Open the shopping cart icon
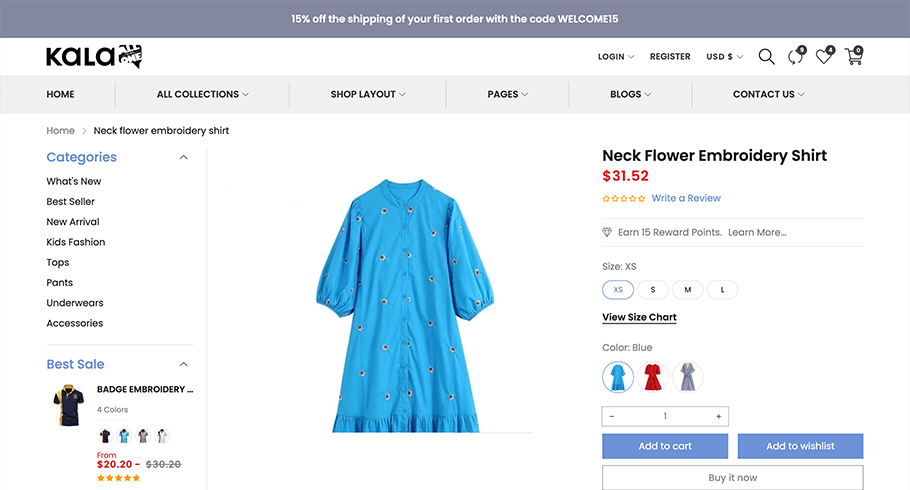The width and height of the screenshot is (910, 490). coord(854,56)
